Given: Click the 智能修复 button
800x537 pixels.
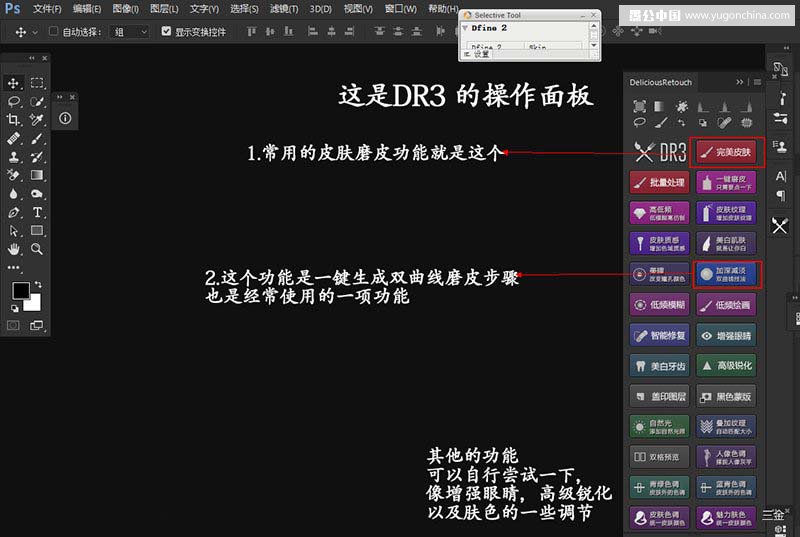Looking at the screenshot, I should [660, 336].
